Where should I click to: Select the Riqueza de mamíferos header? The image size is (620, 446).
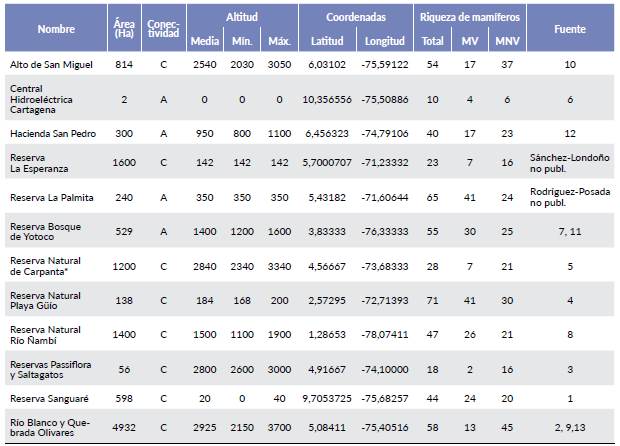pyautogui.click(x=468, y=18)
